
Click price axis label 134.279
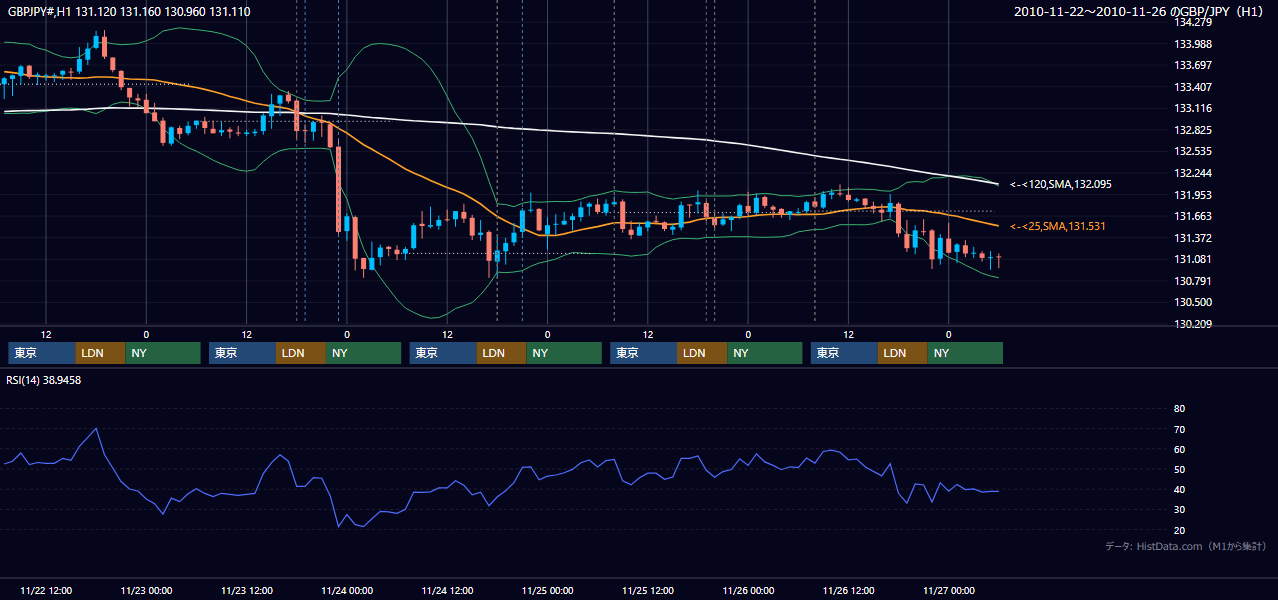1192,22
